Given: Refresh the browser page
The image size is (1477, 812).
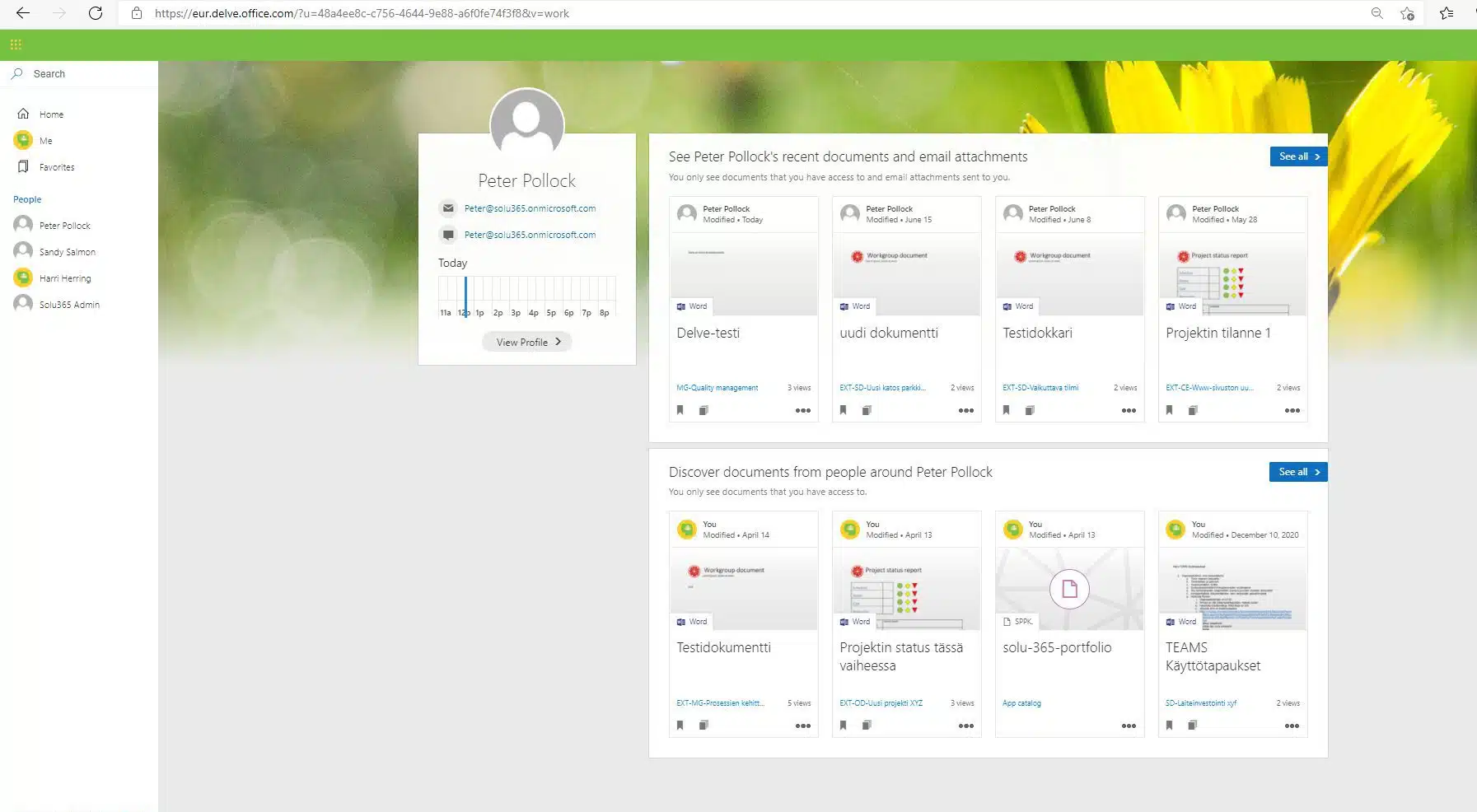Looking at the screenshot, I should (x=96, y=13).
